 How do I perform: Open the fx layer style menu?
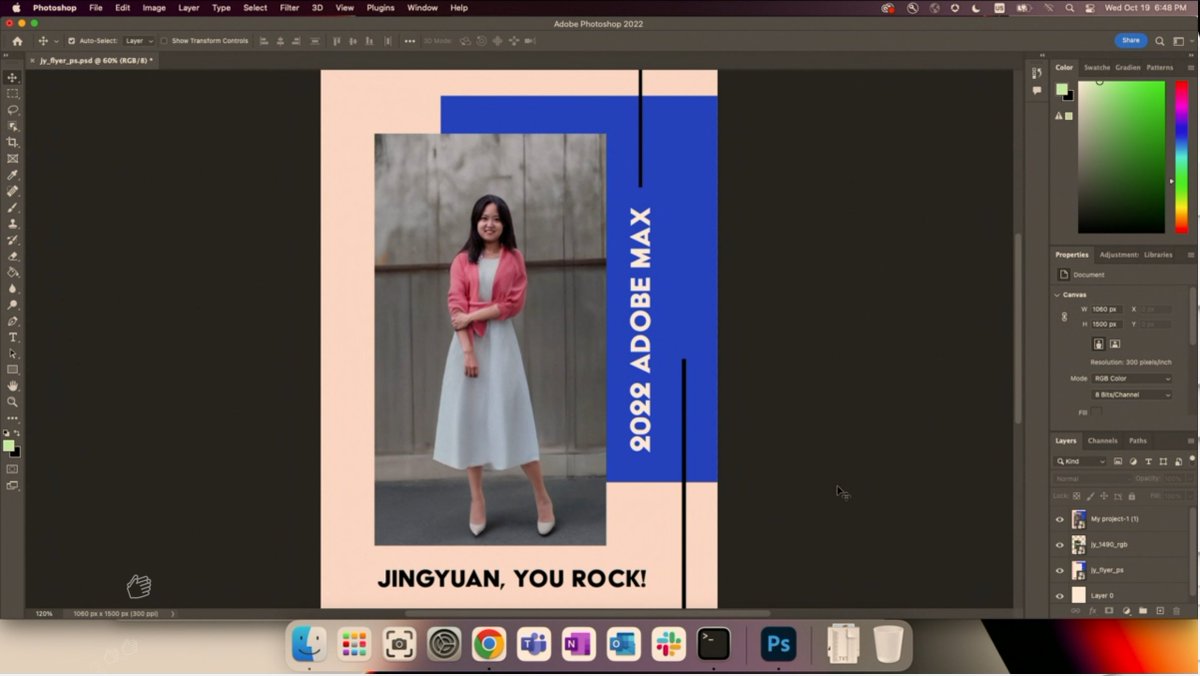[x=1092, y=610]
